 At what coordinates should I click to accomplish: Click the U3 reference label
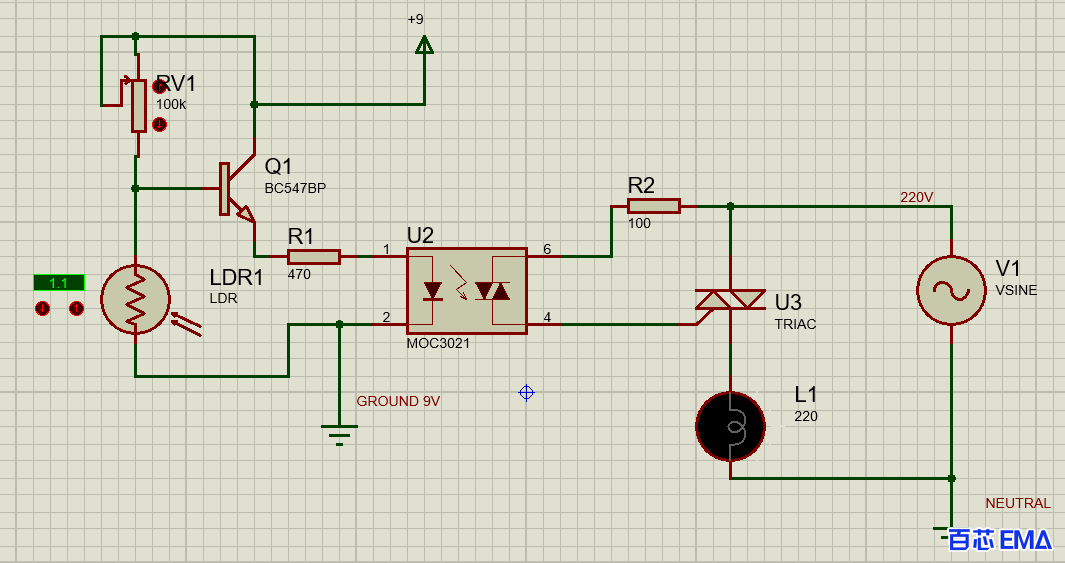789,302
